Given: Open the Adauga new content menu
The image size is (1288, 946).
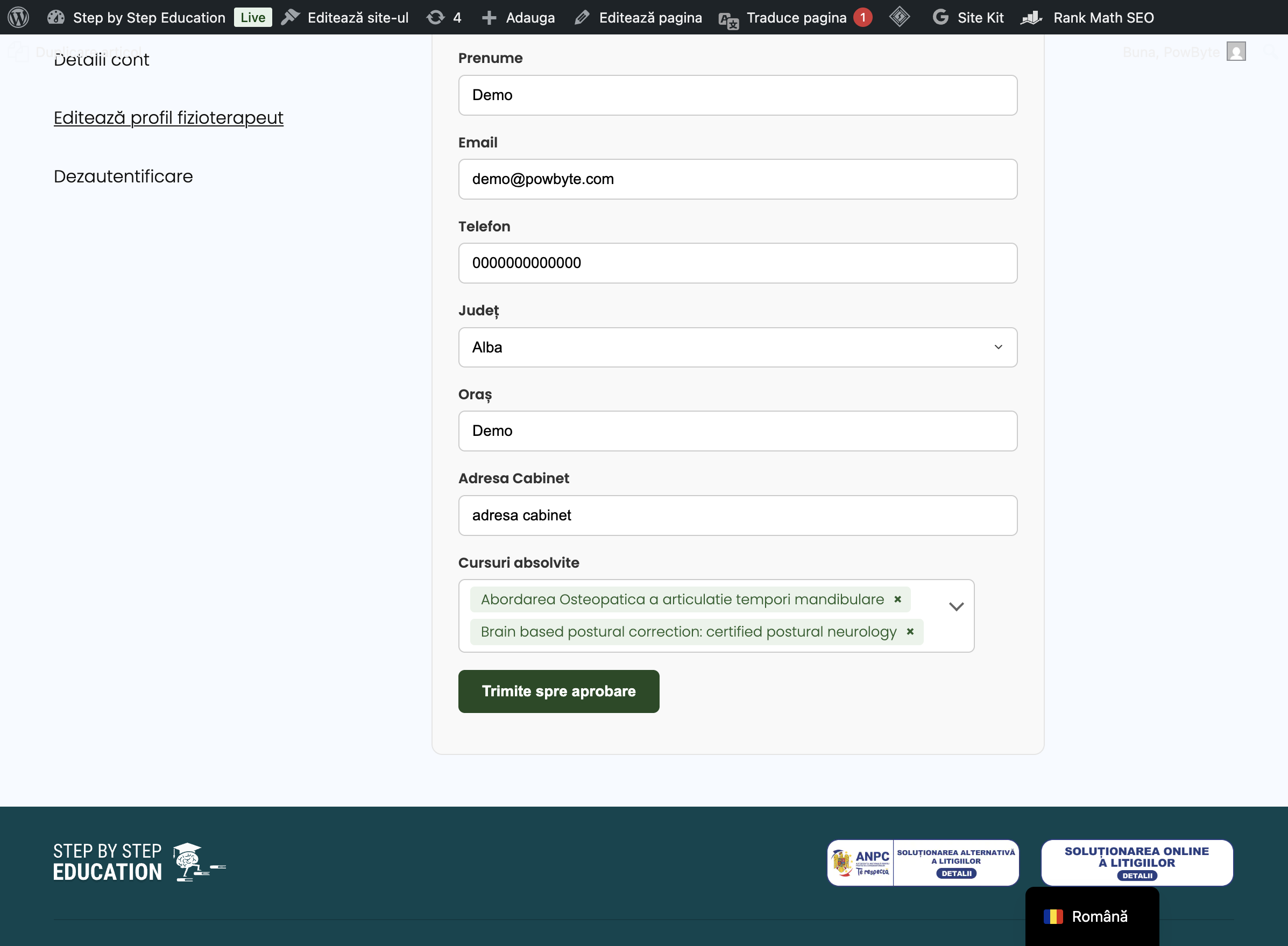Looking at the screenshot, I should pos(518,17).
